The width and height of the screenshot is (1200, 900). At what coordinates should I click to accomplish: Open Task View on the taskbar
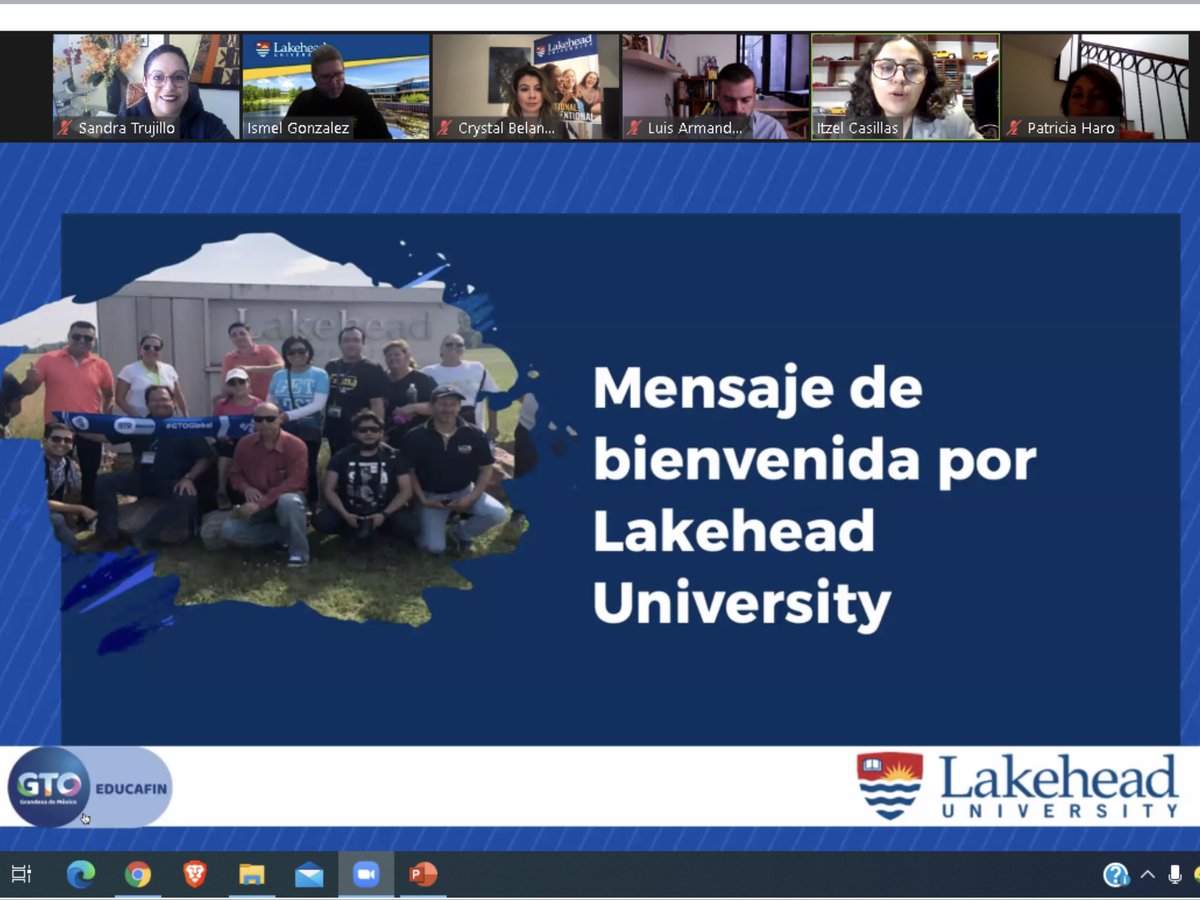pos(20,875)
